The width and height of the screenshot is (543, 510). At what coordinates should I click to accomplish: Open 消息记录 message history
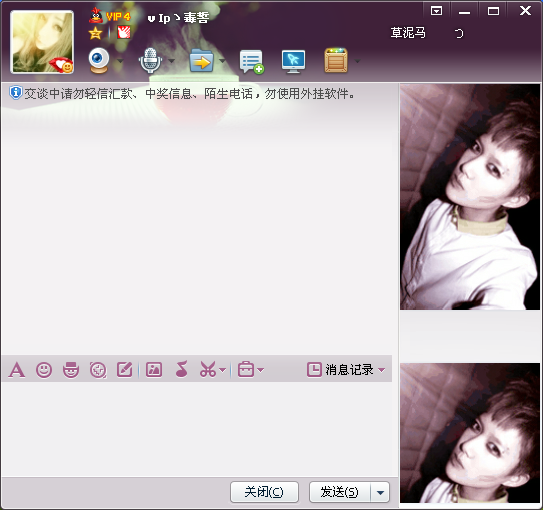(x=340, y=370)
